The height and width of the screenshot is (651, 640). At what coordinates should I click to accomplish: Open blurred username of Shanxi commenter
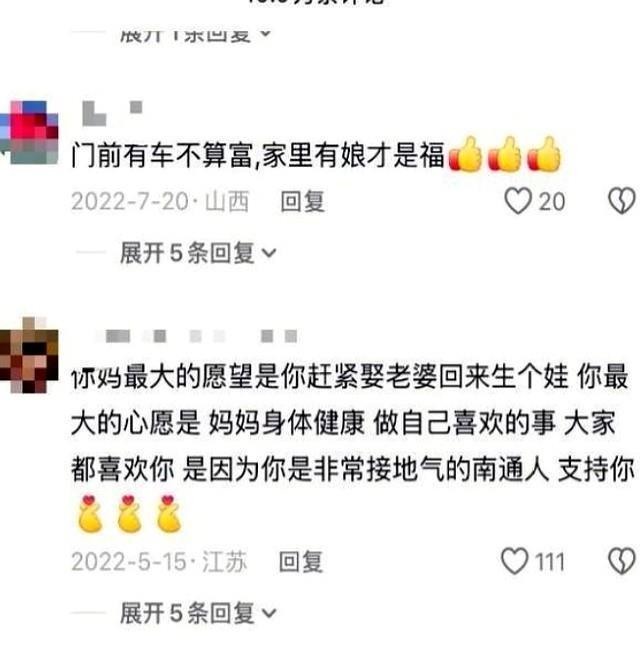[x=112, y=113]
